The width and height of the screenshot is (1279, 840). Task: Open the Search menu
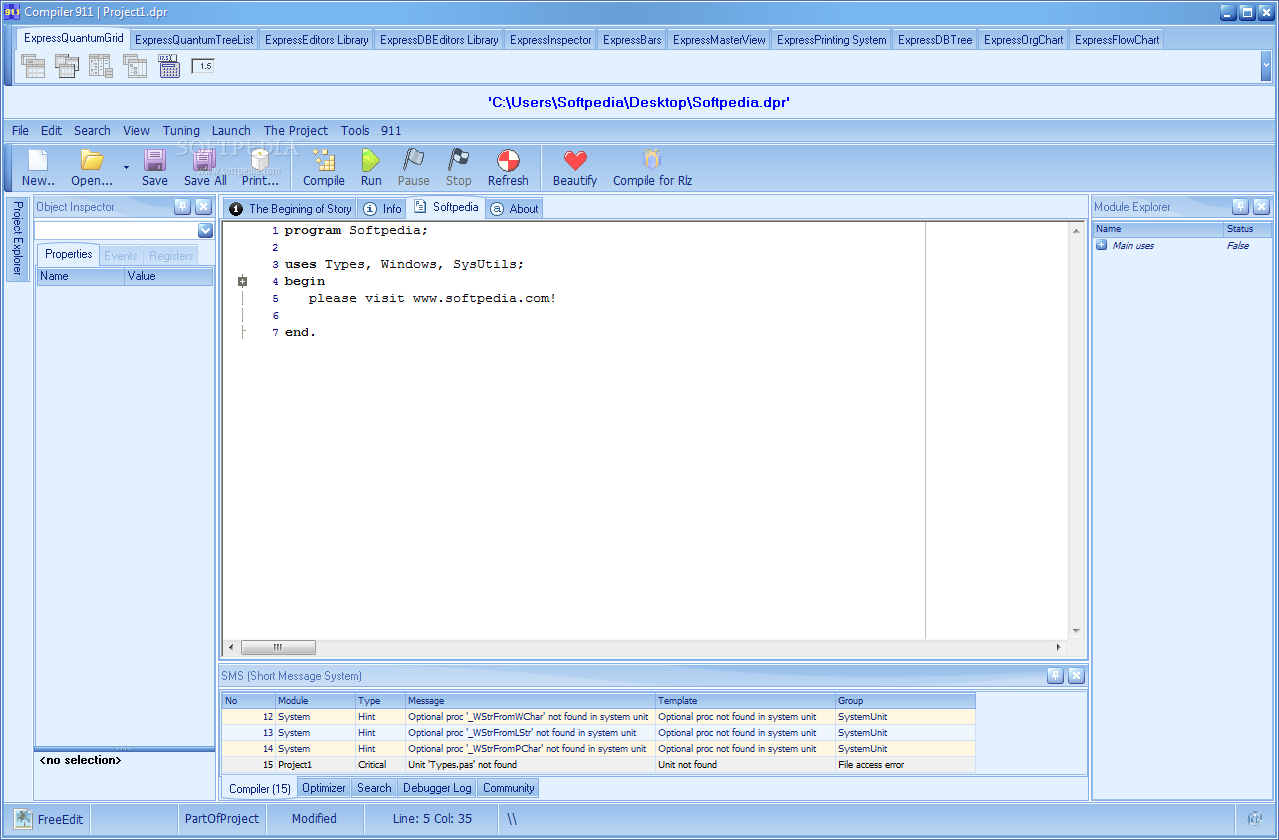92,130
